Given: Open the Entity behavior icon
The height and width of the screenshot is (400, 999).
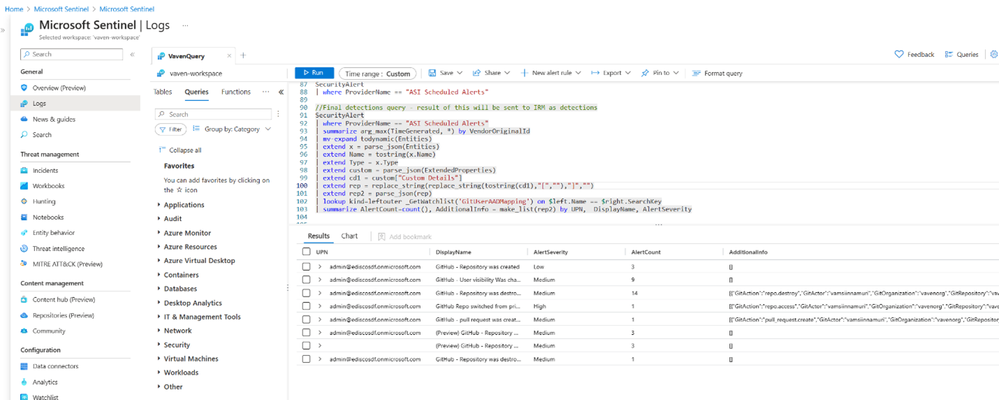Looking at the screenshot, I should click(24, 233).
